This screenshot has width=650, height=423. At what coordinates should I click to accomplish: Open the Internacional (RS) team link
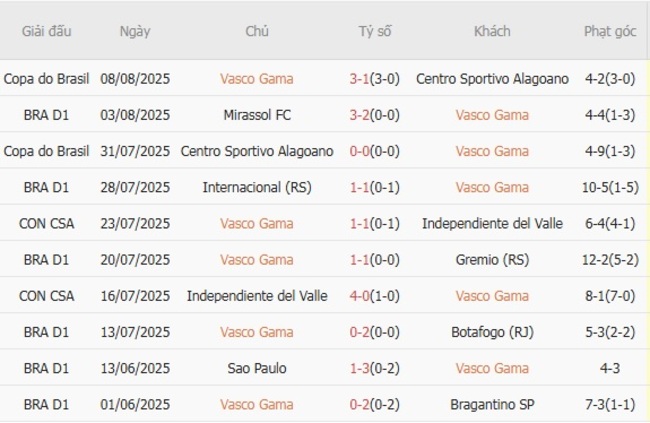pyautogui.click(x=257, y=187)
